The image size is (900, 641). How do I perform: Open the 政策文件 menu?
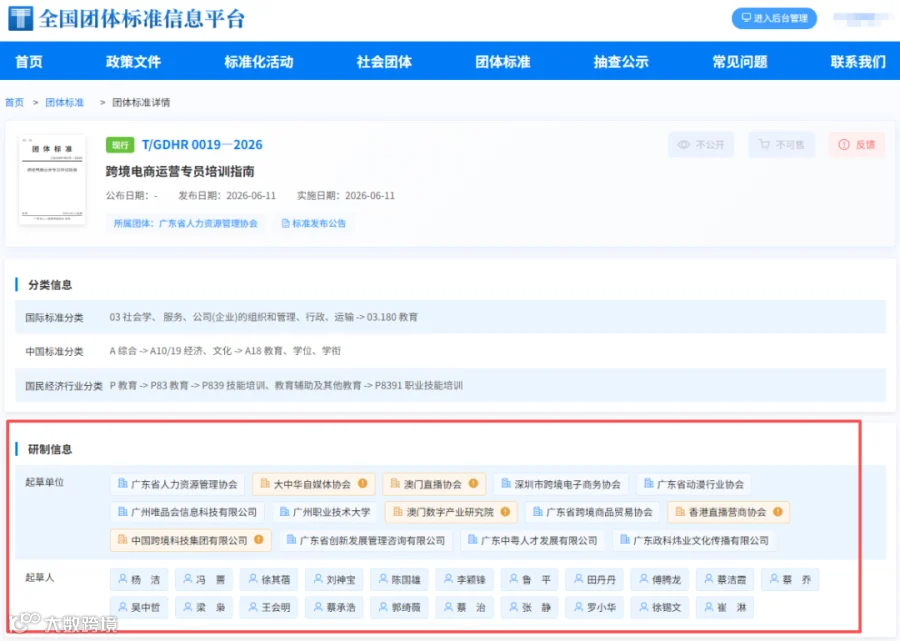tap(133, 61)
